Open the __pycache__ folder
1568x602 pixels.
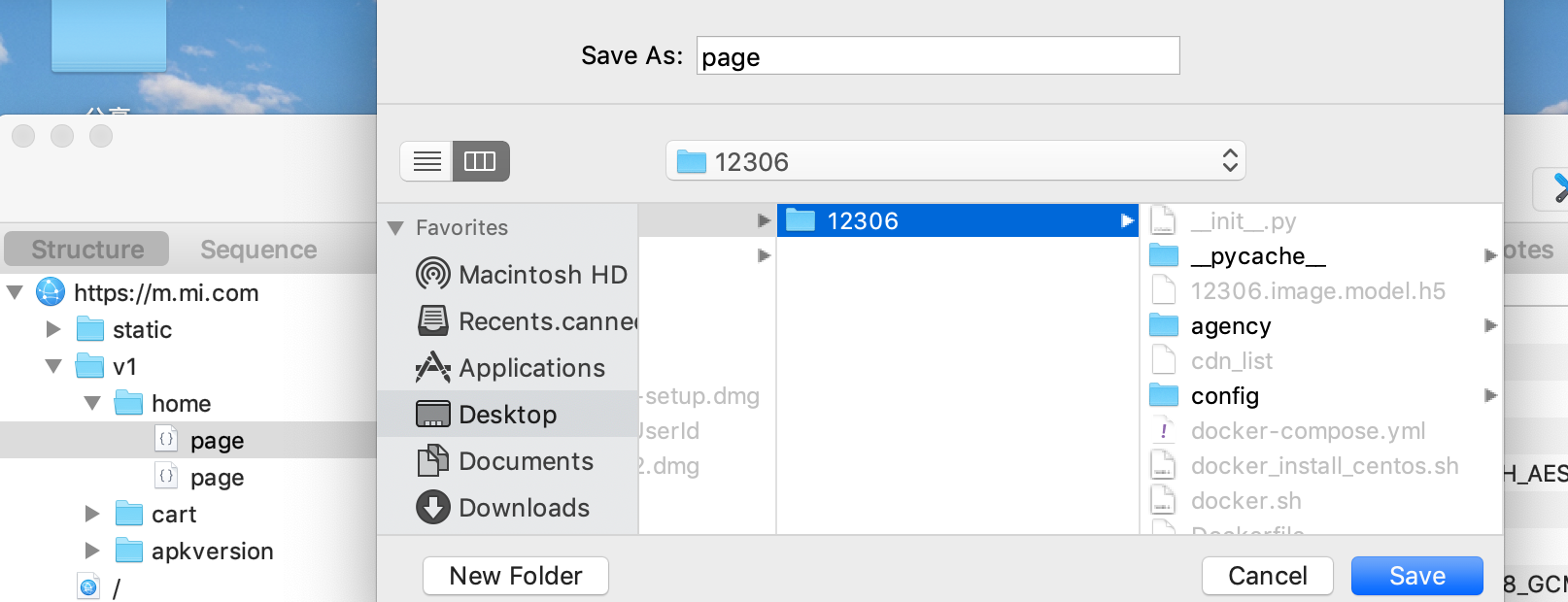[x=1257, y=256]
